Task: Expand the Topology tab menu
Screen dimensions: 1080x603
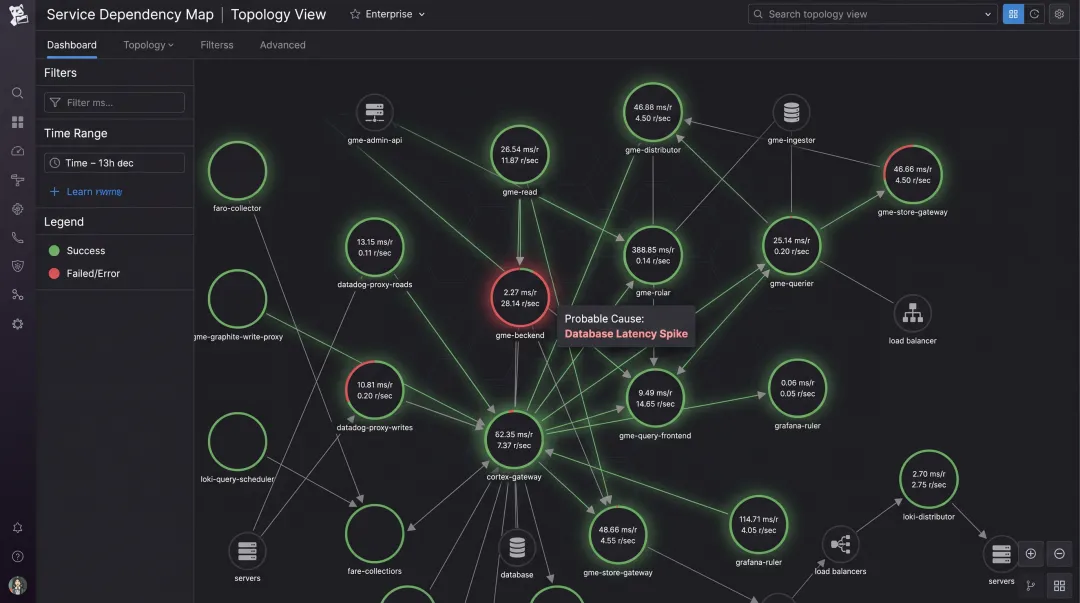Action: pyautogui.click(x=148, y=45)
